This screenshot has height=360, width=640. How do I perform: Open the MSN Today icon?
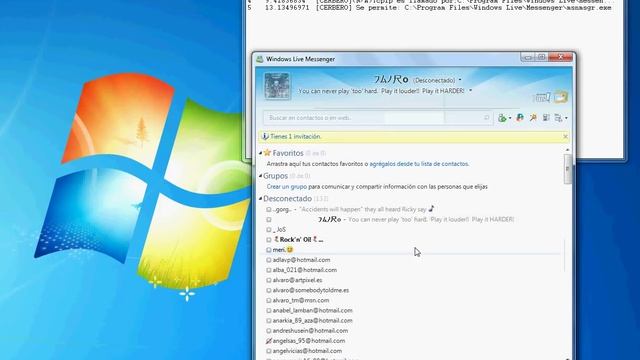[x=542, y=97]
